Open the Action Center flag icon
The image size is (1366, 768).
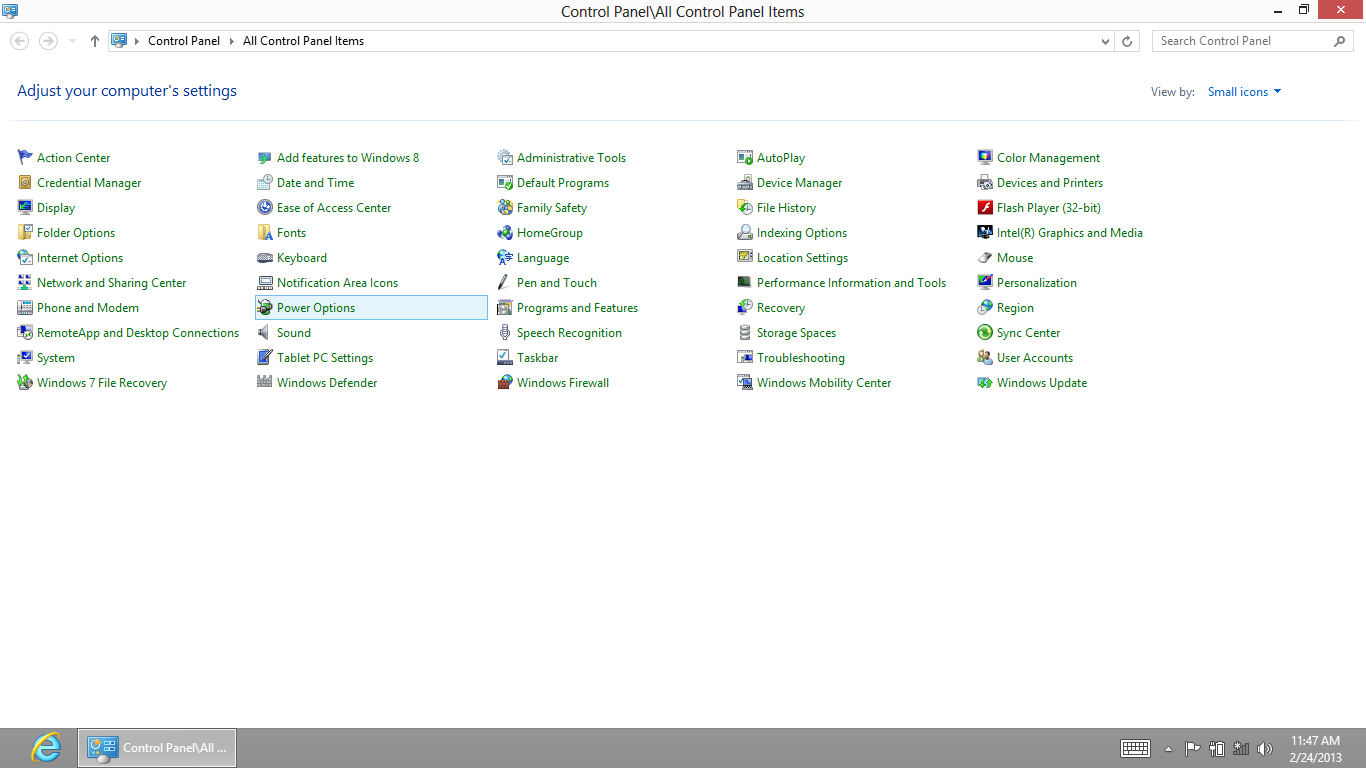(x=25, y=158)
